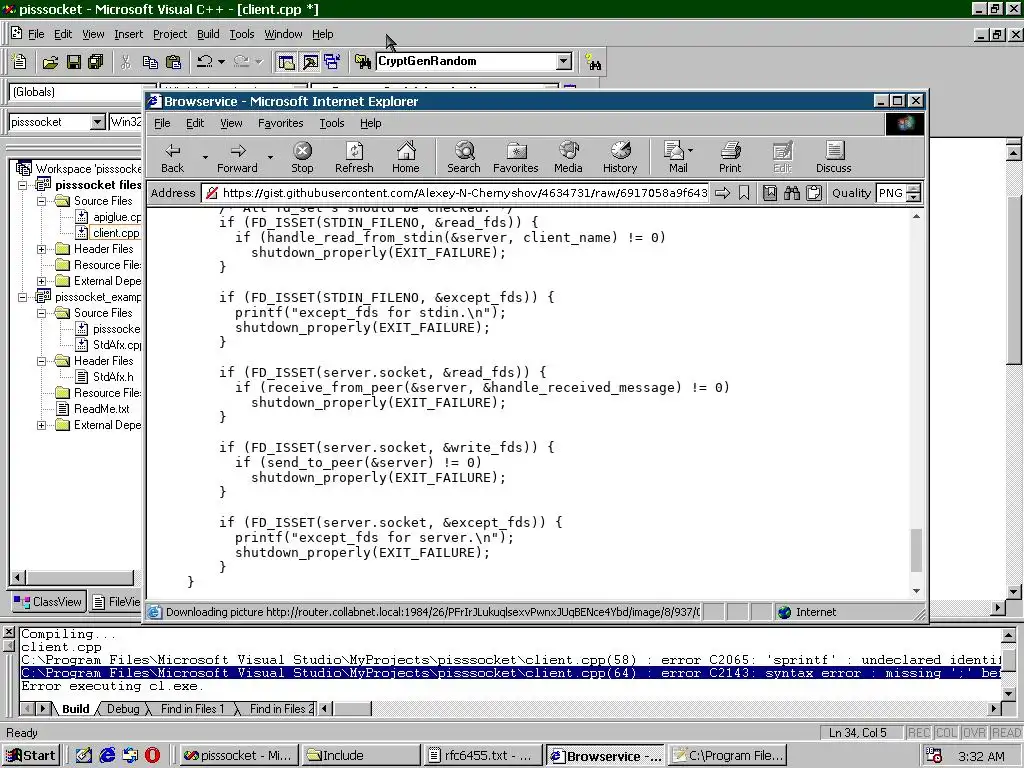This screenshot has height=768, width=1024.
Task: Click the bookmarks book icon
Action: (x=770, y=193)
